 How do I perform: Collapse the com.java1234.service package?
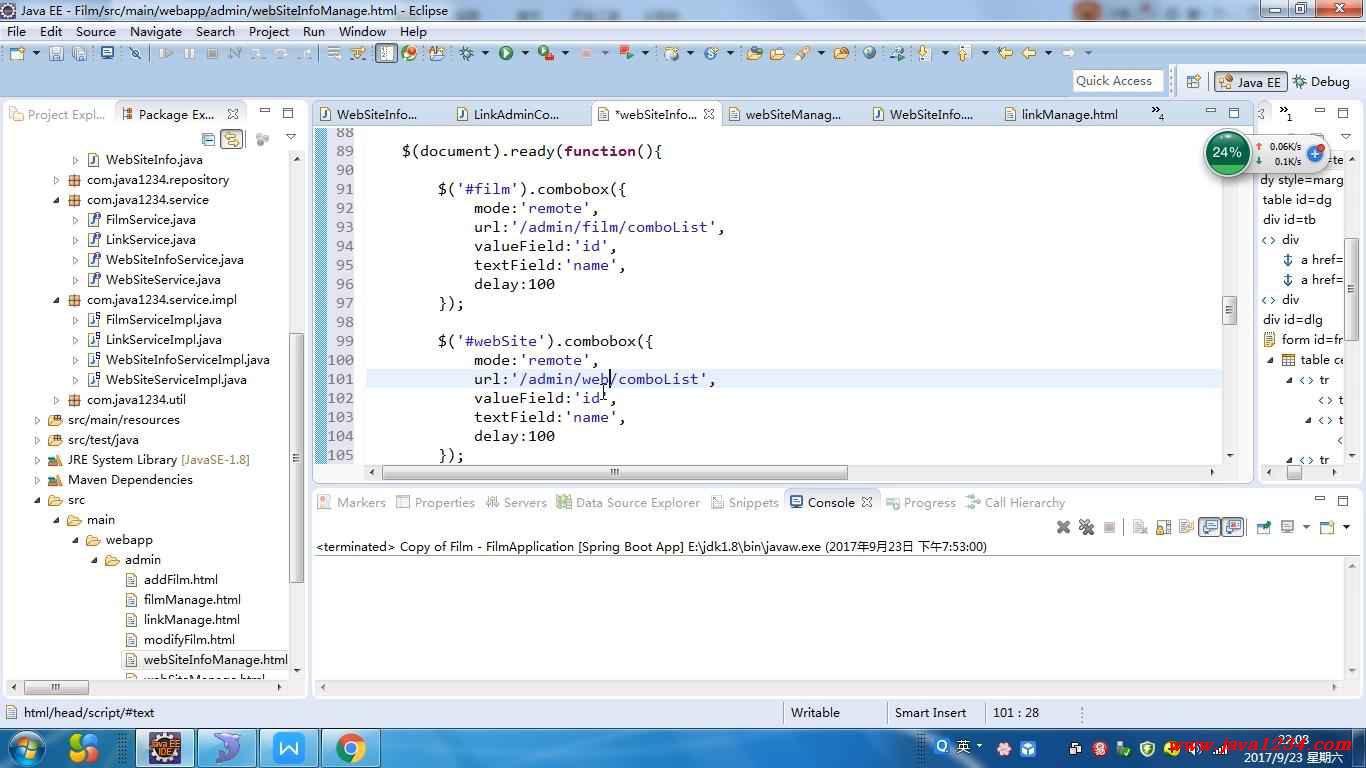[56, 200]
